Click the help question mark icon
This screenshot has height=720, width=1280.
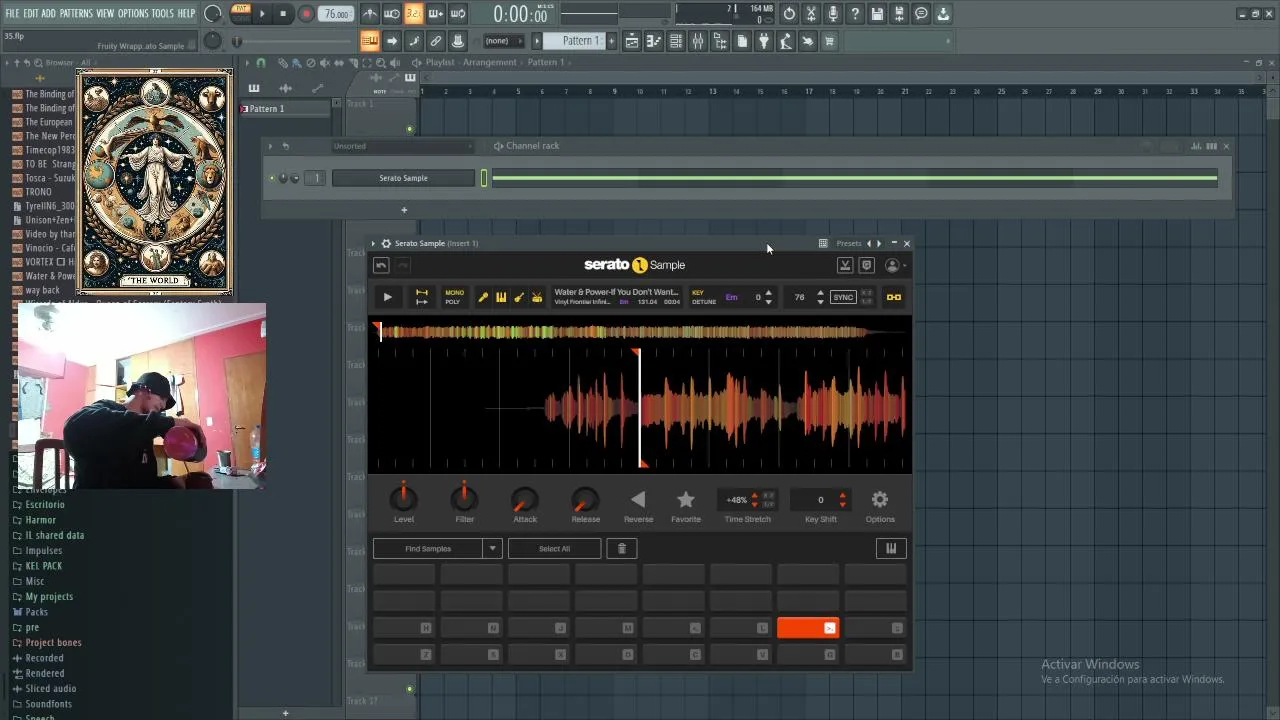pos(855,14)
